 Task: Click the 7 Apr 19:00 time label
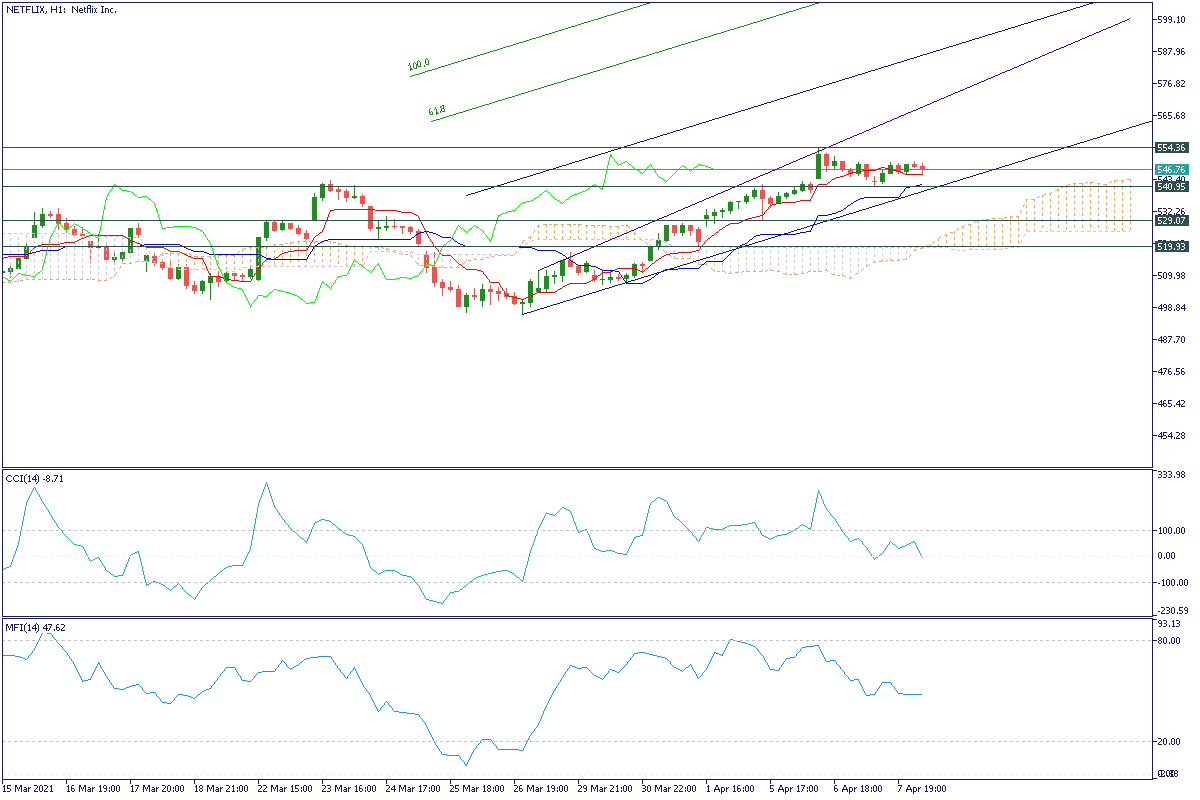coord(922,788)
